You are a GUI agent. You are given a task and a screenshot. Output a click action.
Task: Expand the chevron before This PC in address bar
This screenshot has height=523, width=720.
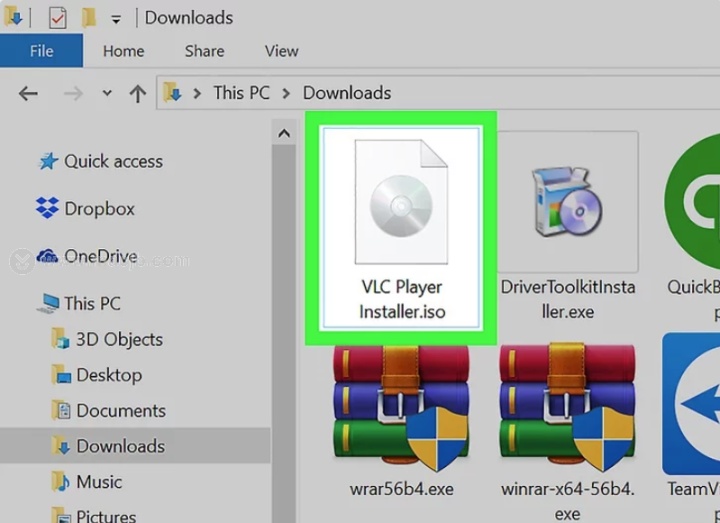click(x=197, y=94)
